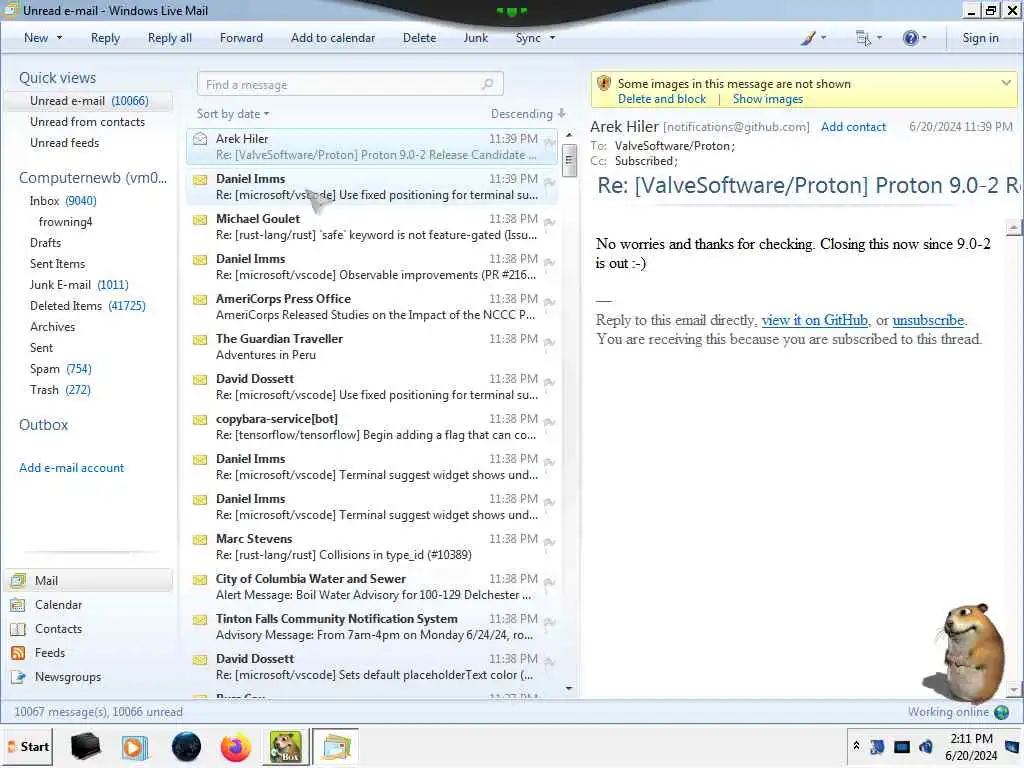Click Forward in the toolbar

(241, 38)
